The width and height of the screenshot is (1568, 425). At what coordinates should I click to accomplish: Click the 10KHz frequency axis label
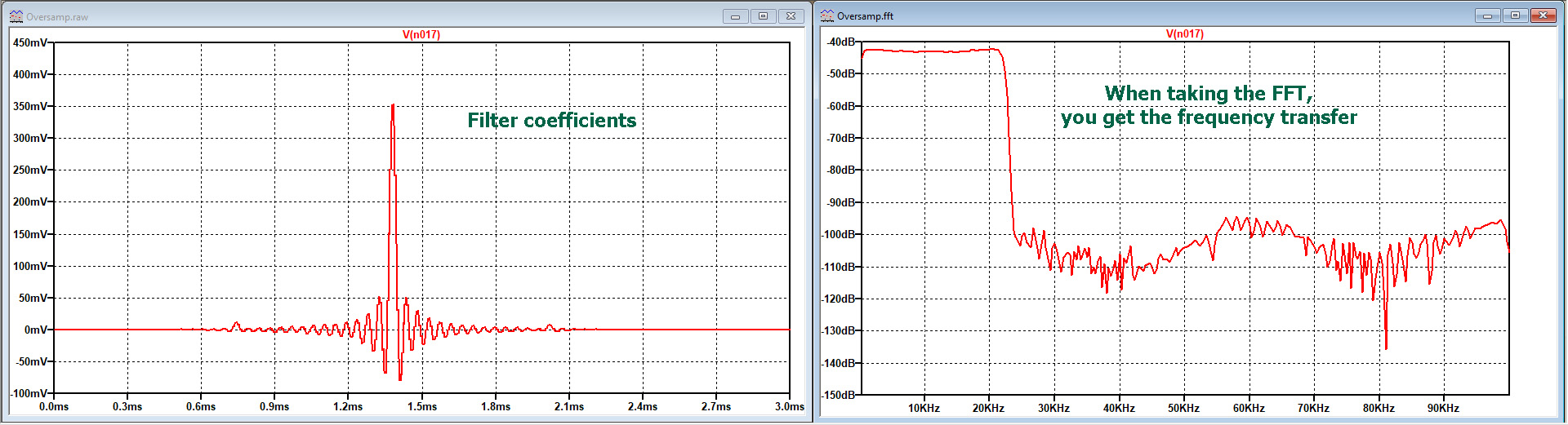click(924, 408)
